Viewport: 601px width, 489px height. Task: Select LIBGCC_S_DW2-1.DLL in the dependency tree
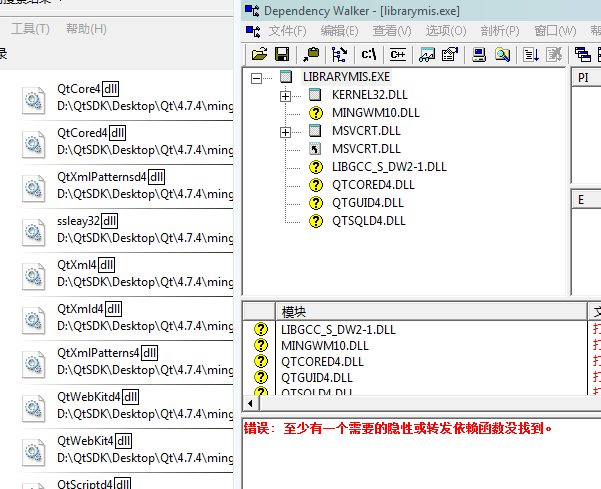389,167
